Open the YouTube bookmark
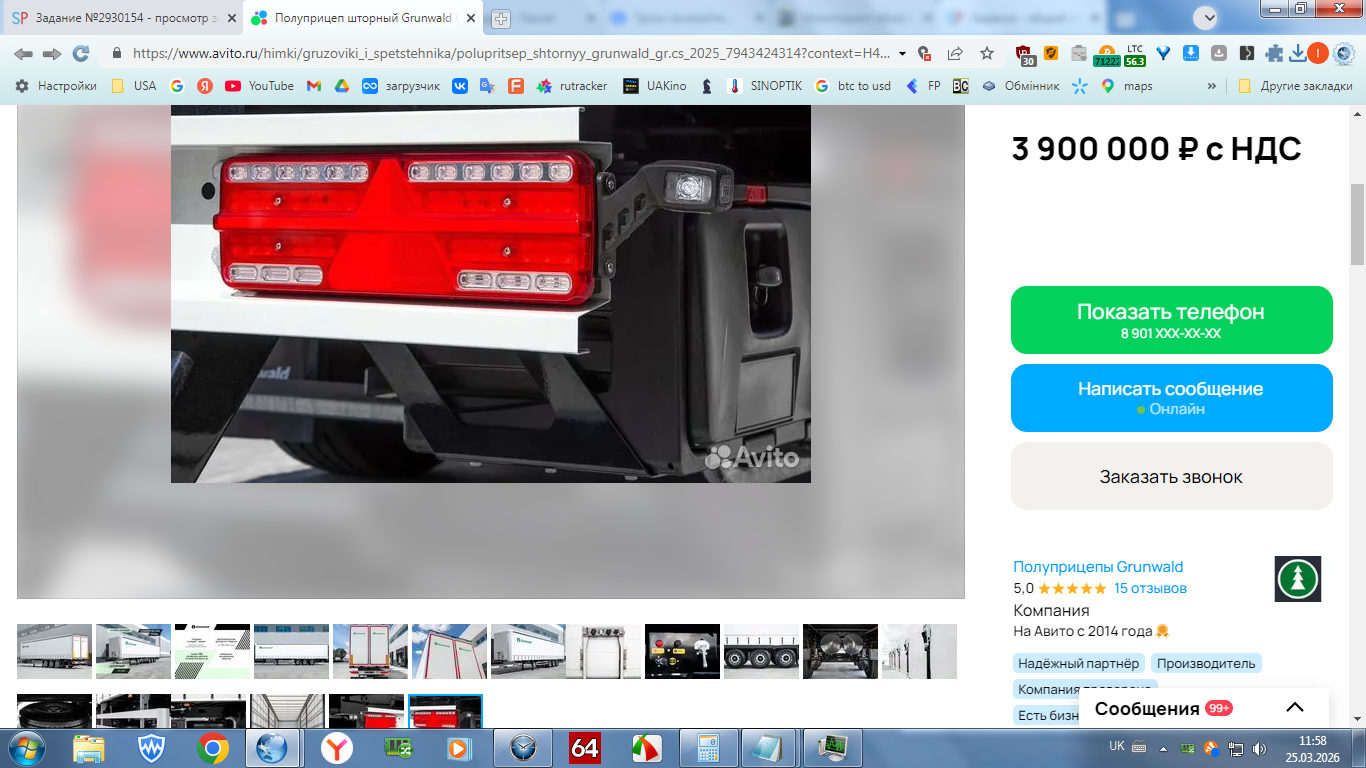This screenshot has height=768, width=1366. pyautogui.click(x=260, y=86)
